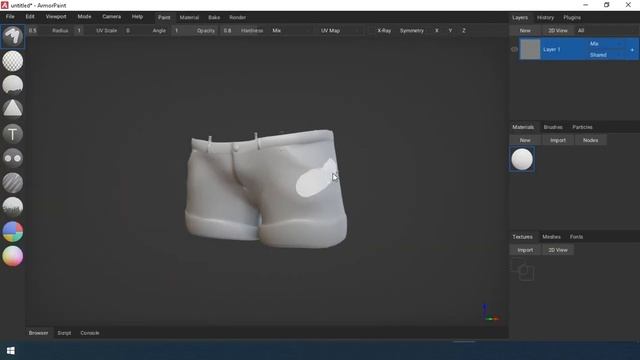Viewport: 640px width, 360px height.
Task: Open the File menu
Action: 10,17
